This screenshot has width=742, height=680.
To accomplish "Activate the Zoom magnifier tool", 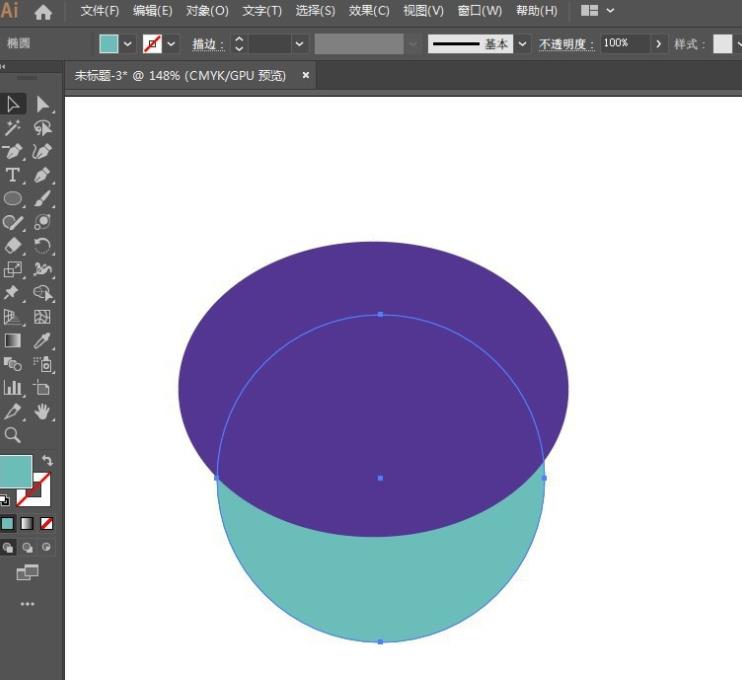I will (x=13, y=435).
